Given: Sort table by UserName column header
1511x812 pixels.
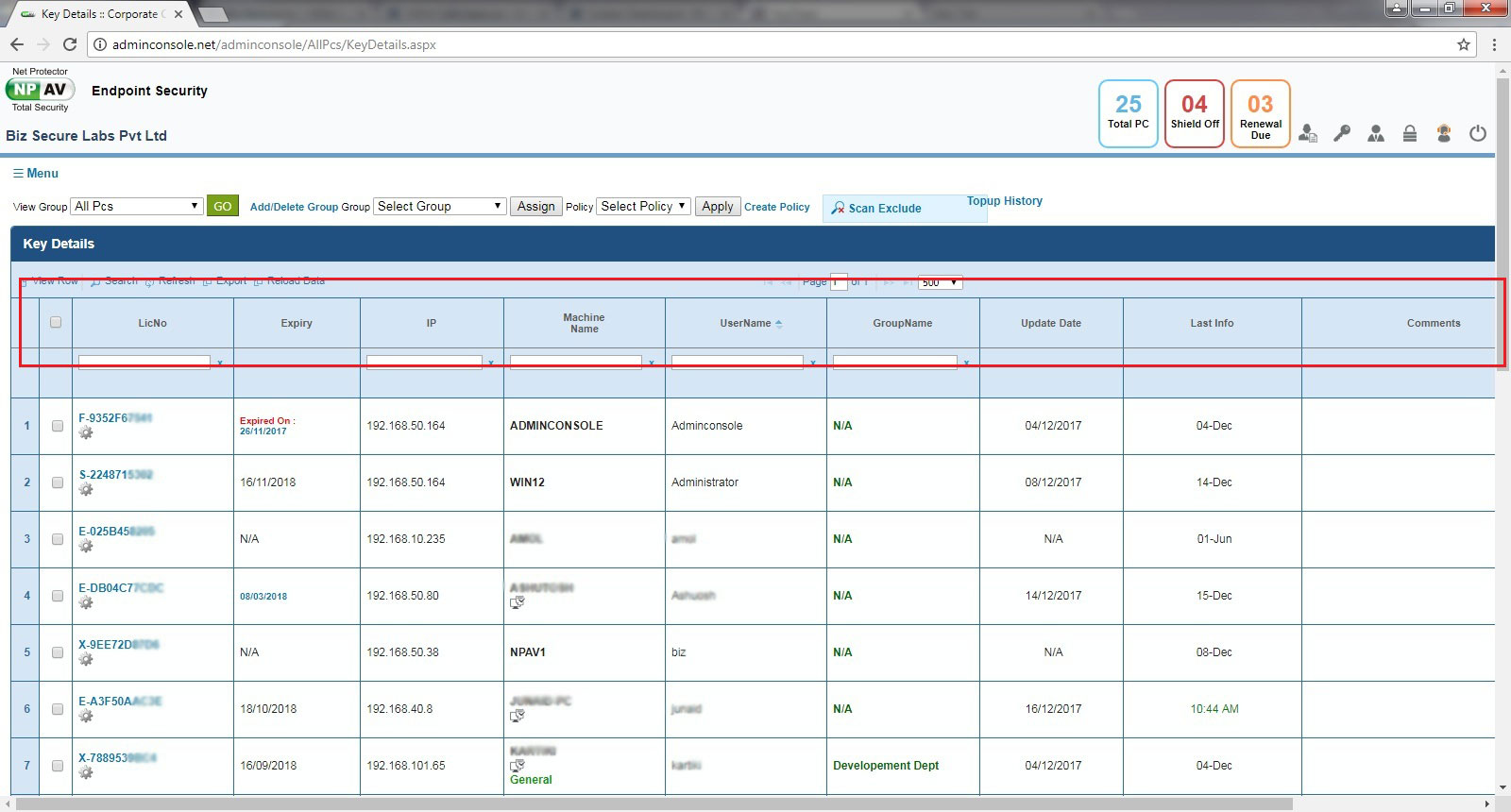Looking at the screenshot, I should (x=746, y=323).
